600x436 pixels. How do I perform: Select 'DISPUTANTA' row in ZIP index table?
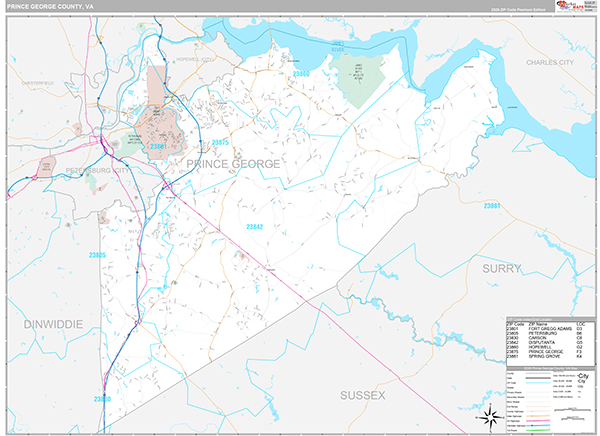point(548,343)
